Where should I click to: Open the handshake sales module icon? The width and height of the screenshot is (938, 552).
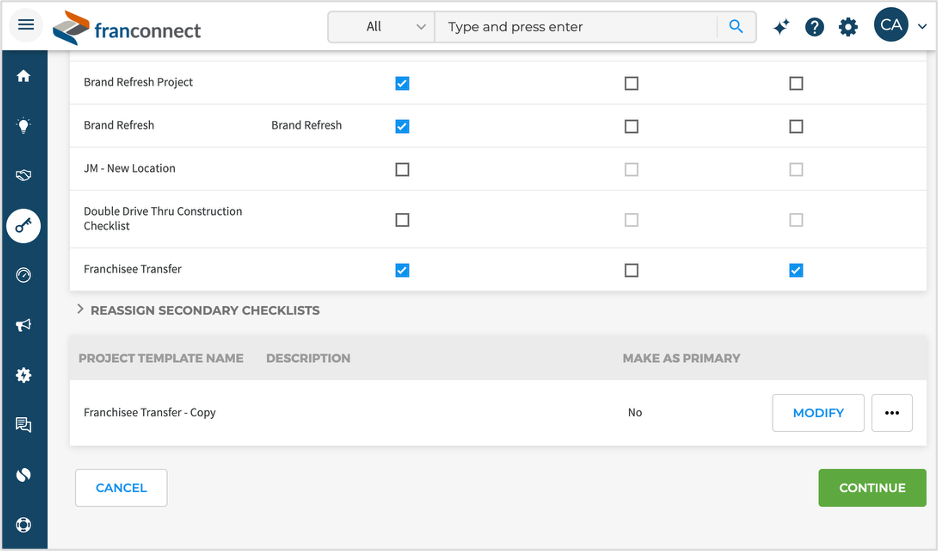24,176
